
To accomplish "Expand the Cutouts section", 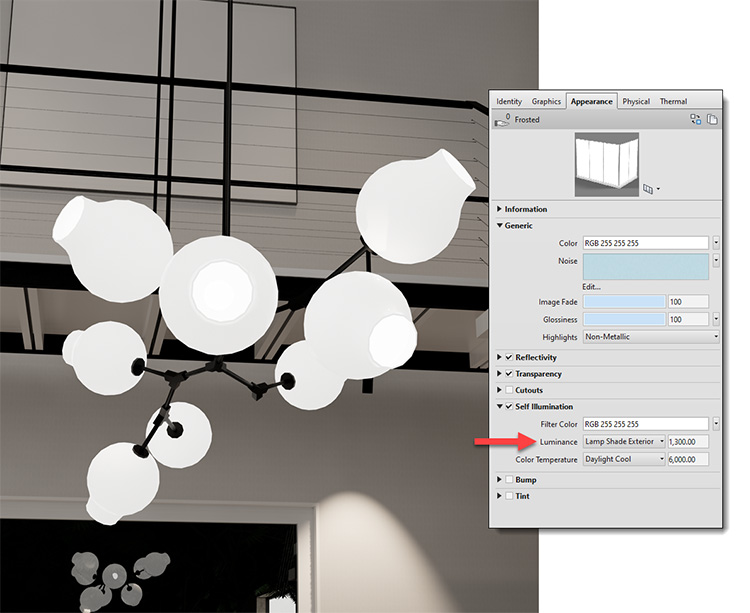I will click(x=499, y=390).
